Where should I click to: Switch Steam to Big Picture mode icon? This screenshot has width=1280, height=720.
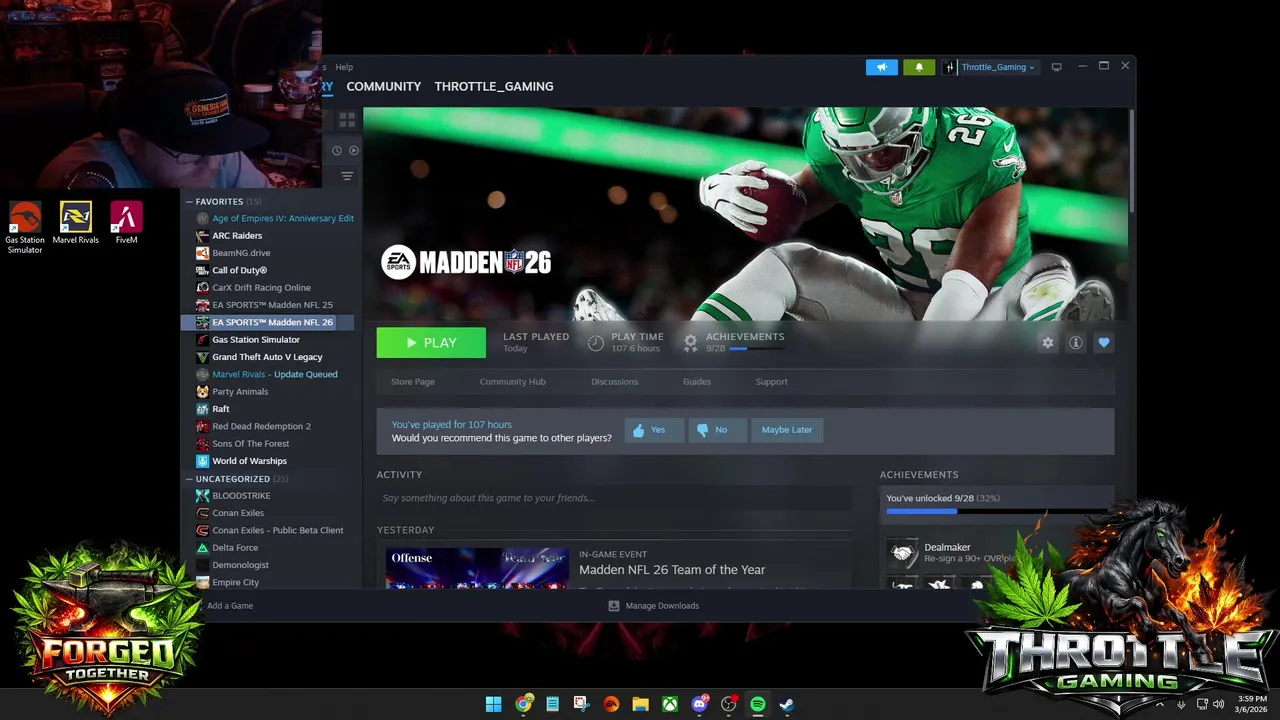(1056, 67)
